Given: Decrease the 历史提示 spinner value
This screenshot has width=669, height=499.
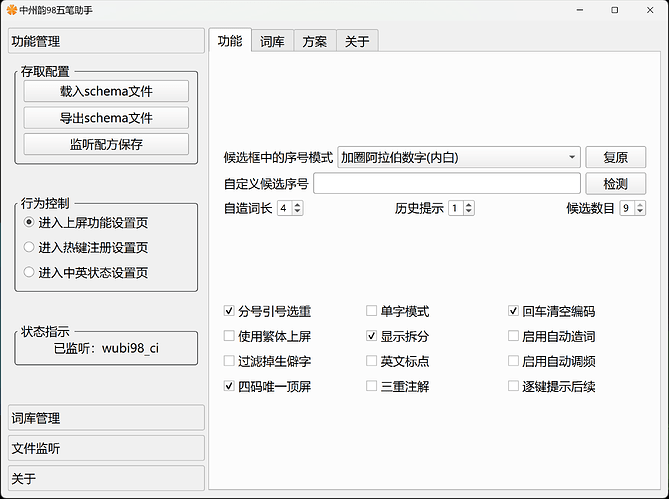Looking at the screenshot, I should pos(469,212).
